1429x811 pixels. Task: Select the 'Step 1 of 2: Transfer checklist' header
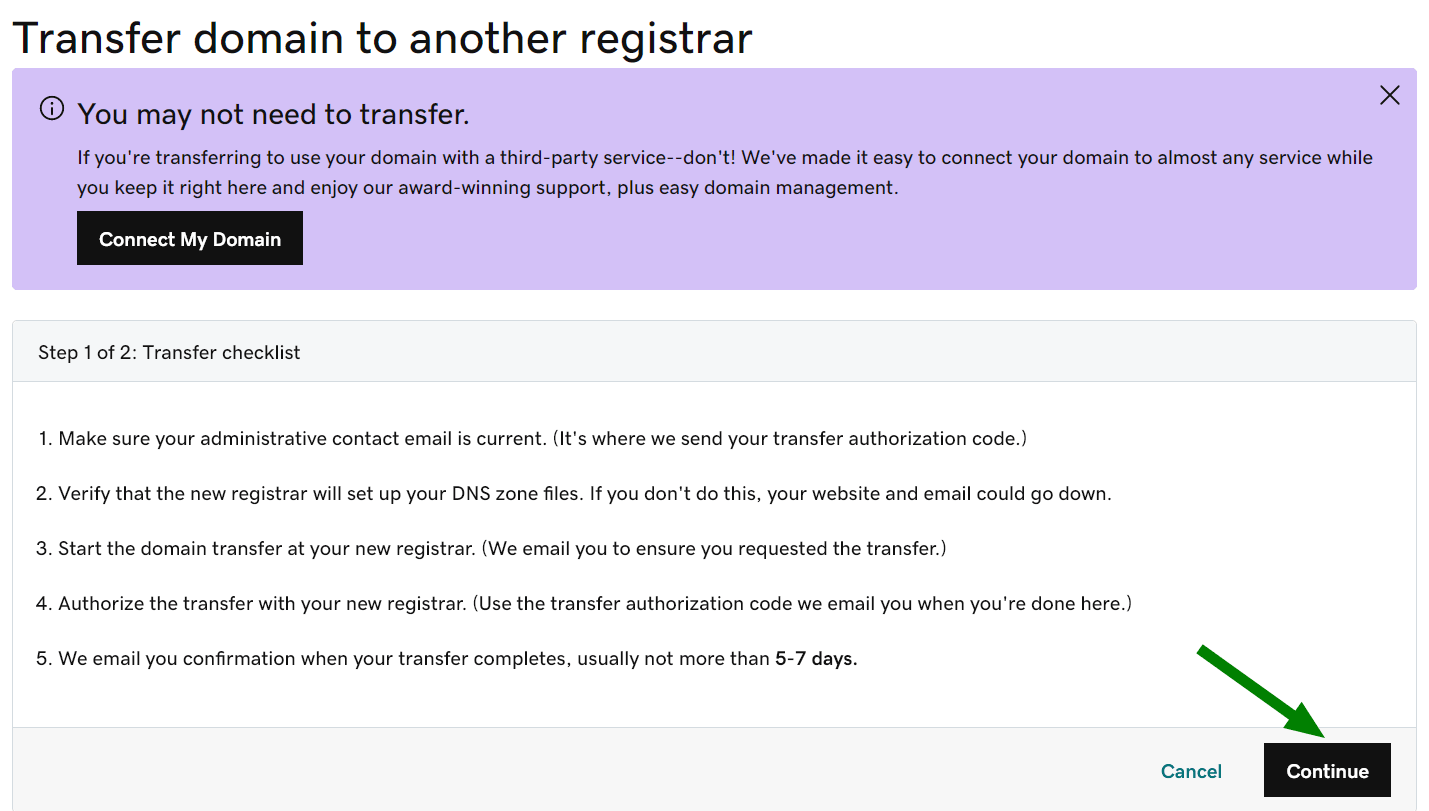169,352
